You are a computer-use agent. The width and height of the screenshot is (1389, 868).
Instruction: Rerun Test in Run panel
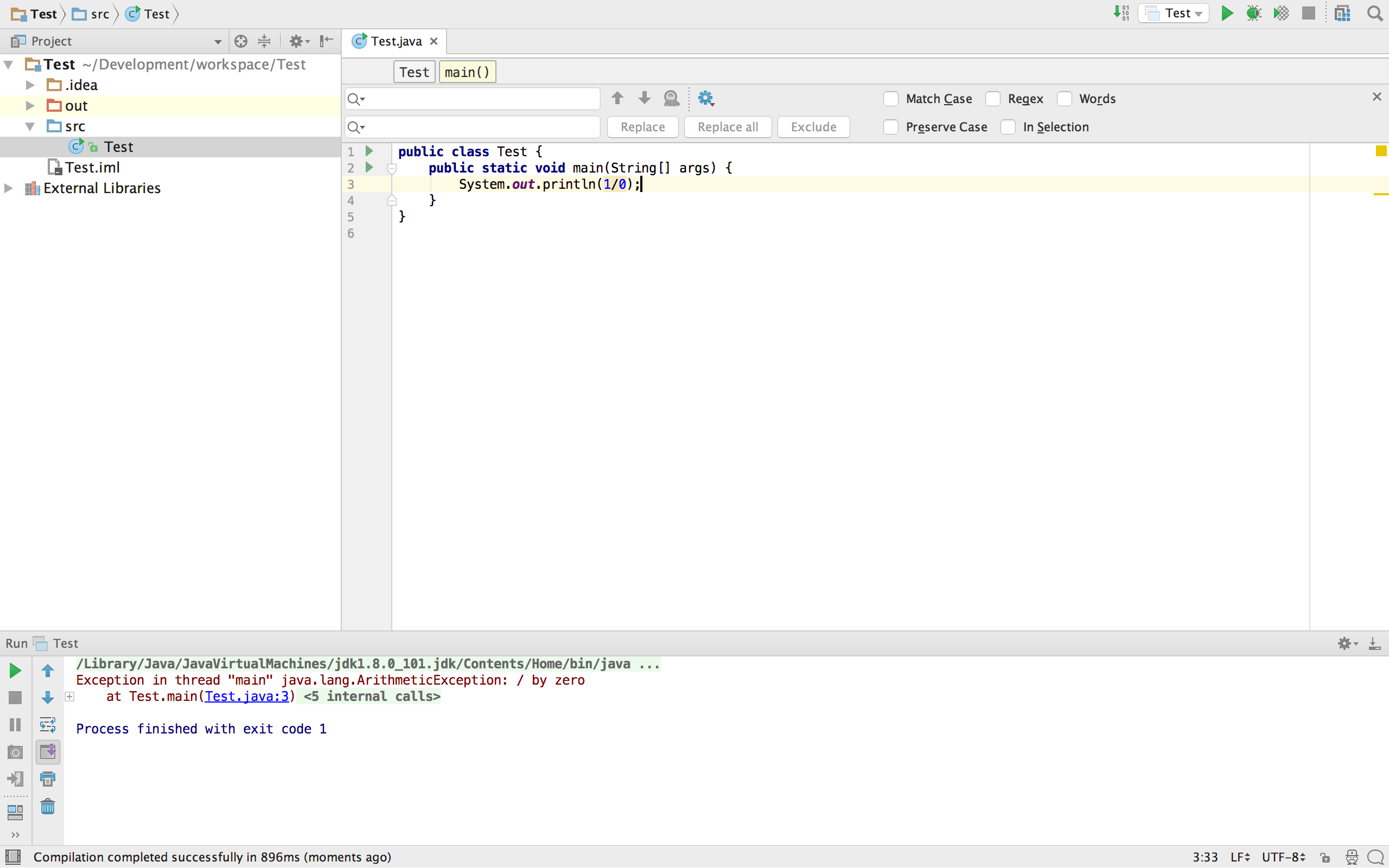tap(16, 671)
